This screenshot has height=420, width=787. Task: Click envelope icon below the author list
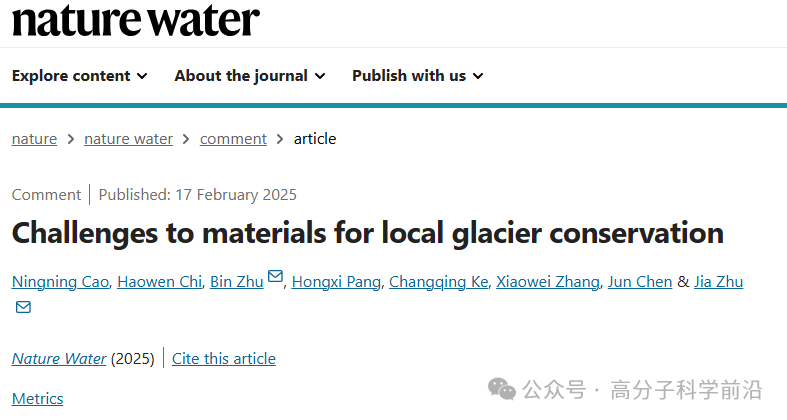pos(23,307)
